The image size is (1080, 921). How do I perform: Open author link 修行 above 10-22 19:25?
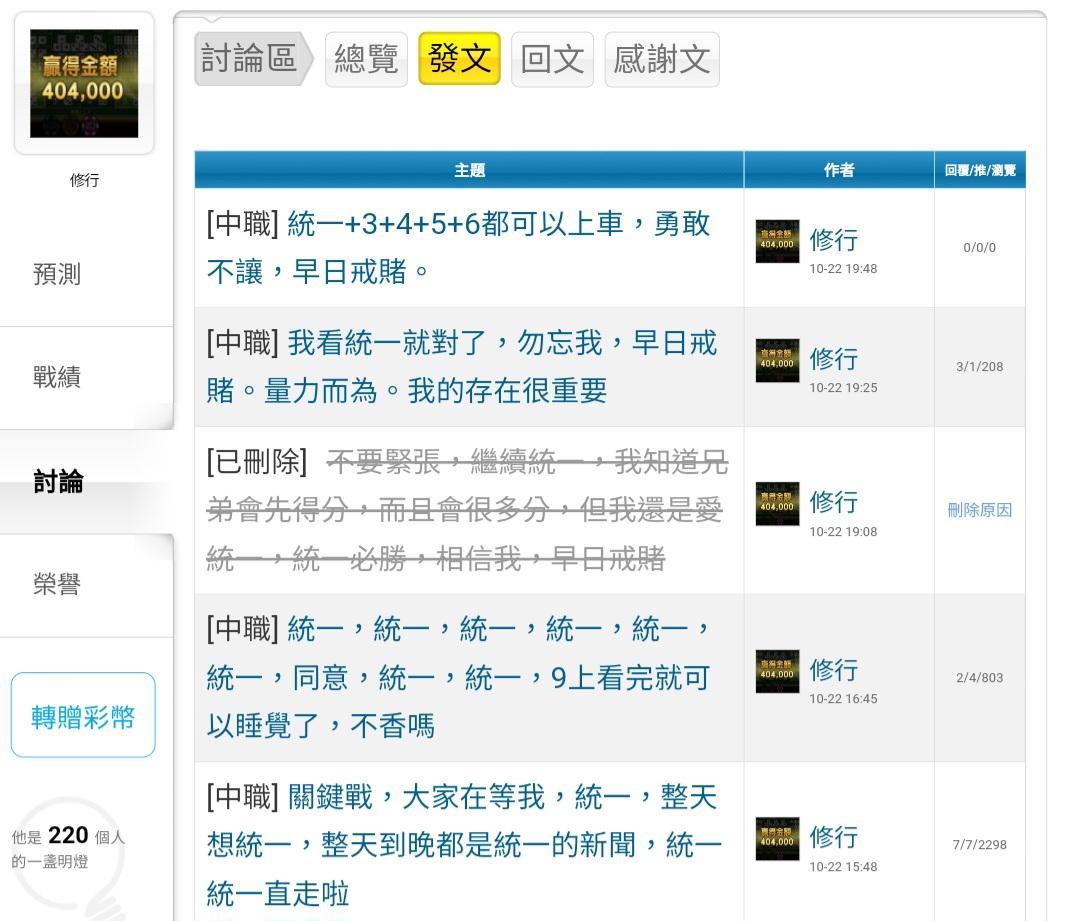tap(834, 359)
